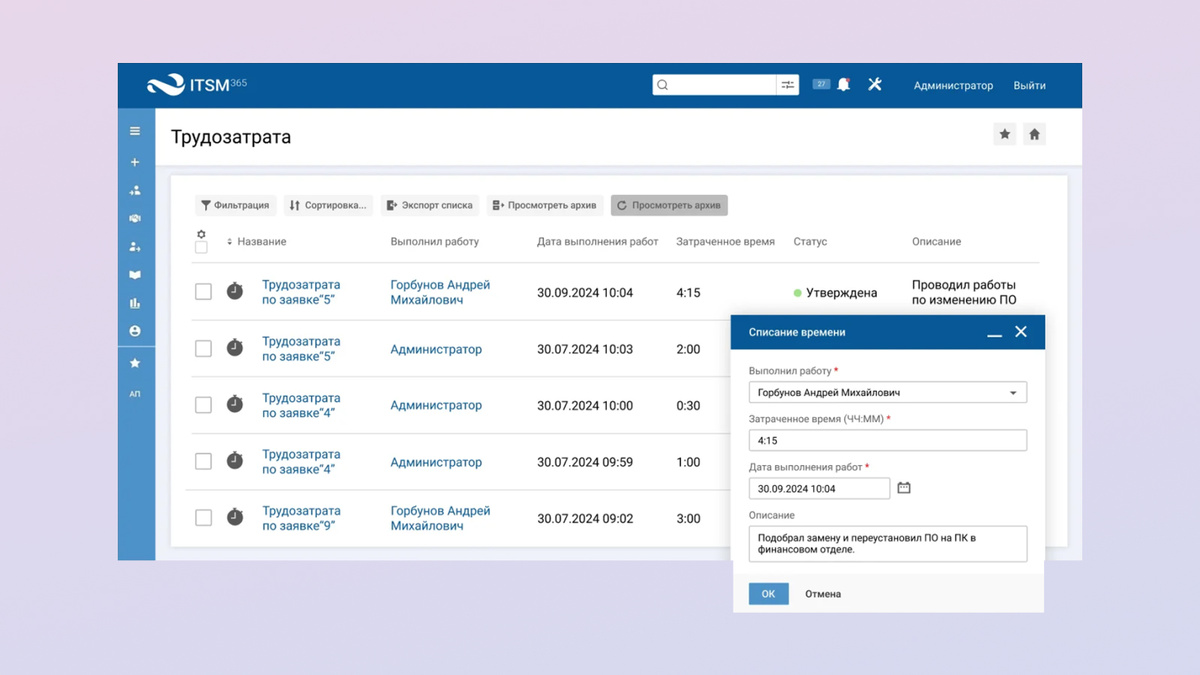This screenshot has width=1200, height=675.
Task: Open the Сортировка... toolbar button
Action: pos(328,205)
